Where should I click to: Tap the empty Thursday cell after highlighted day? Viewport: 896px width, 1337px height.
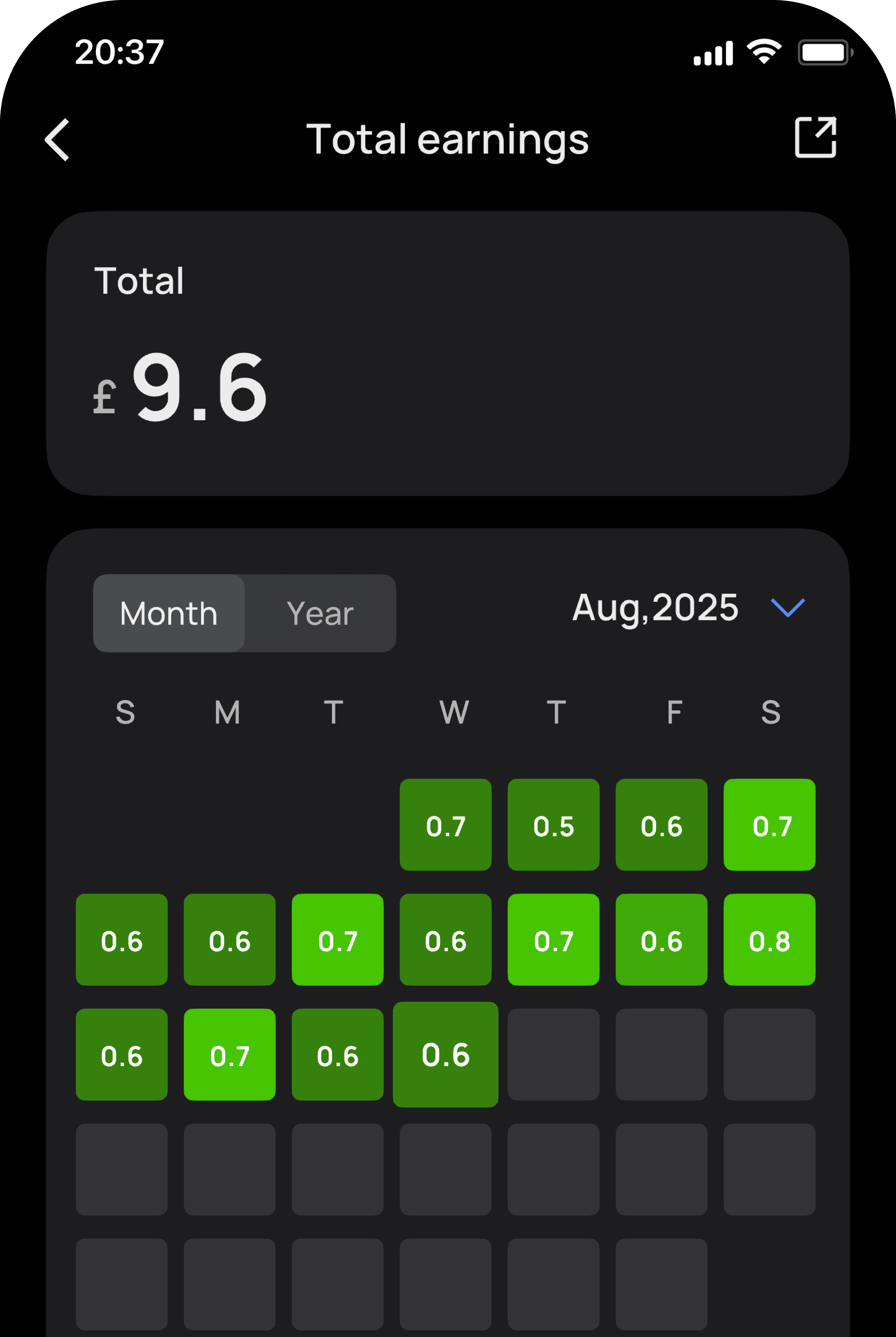click(x=553, y=1055)
